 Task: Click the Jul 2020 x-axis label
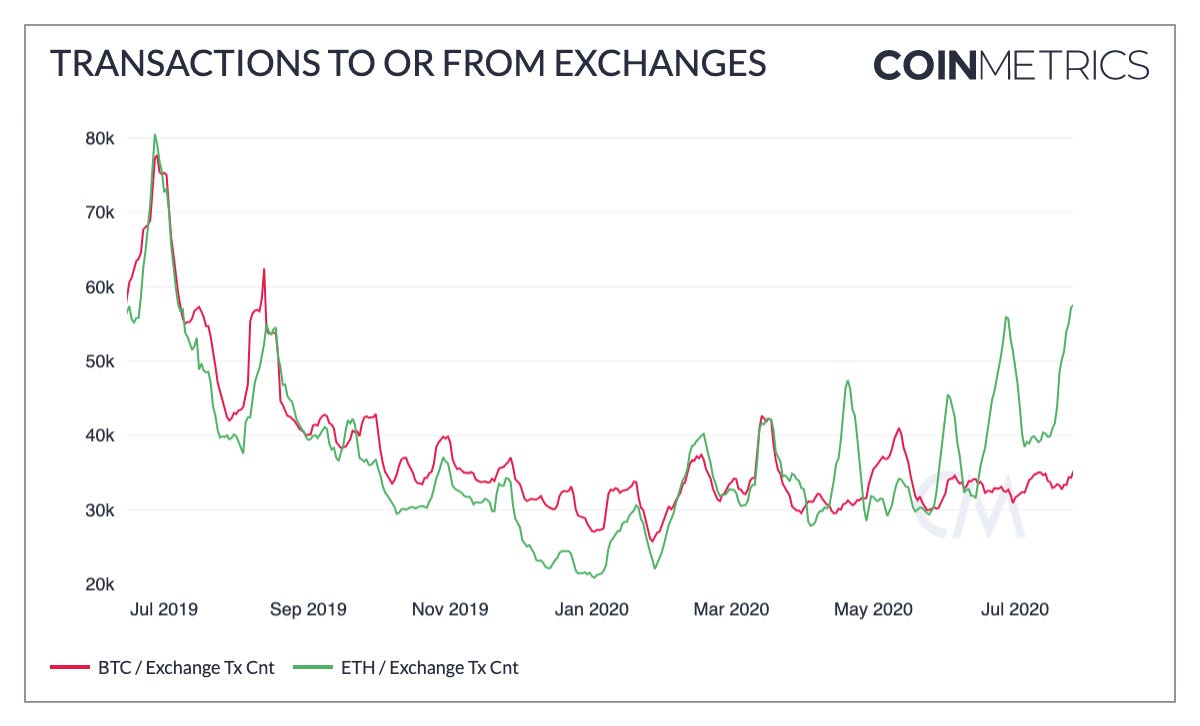[x=1013, y=608]
